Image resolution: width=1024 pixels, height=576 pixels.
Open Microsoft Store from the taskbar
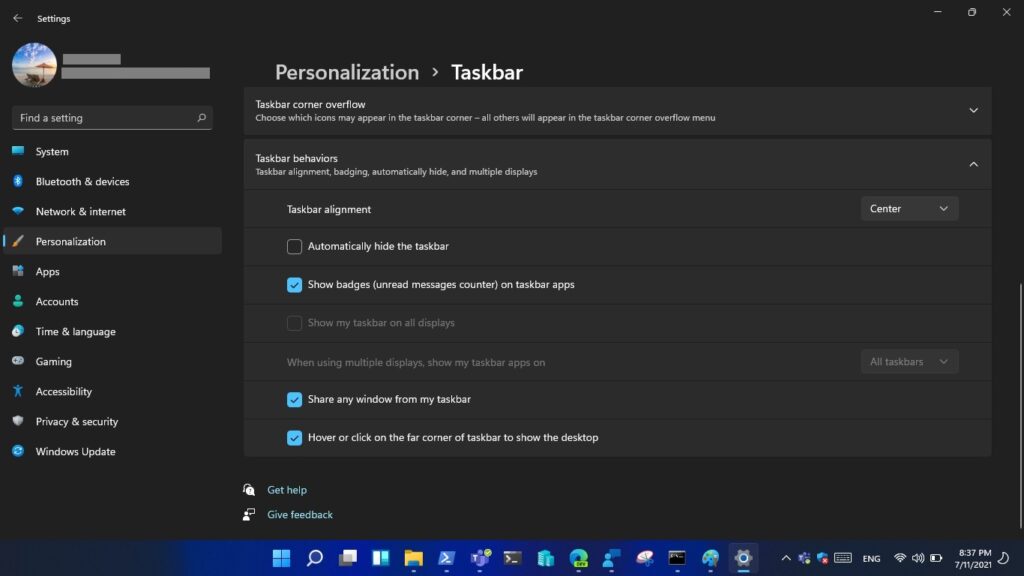tap(545, 558)
